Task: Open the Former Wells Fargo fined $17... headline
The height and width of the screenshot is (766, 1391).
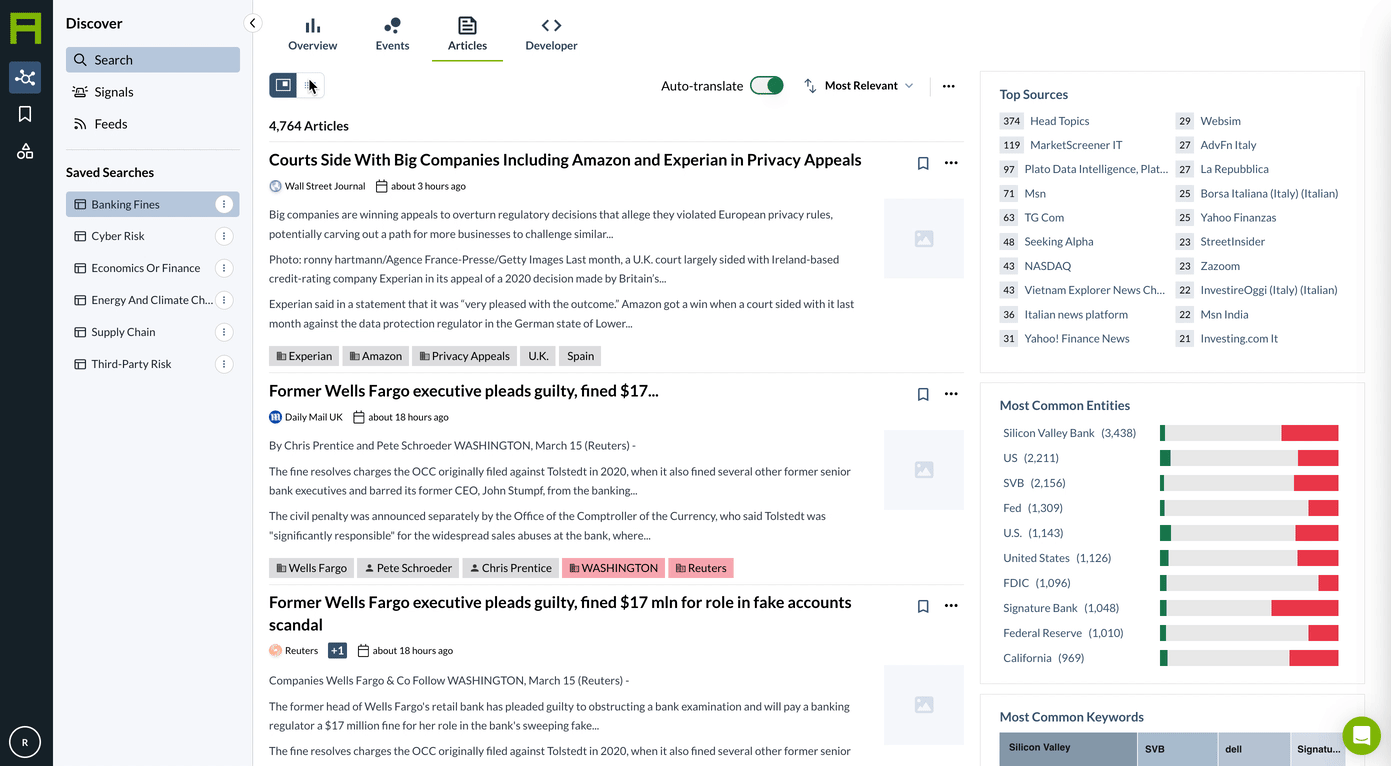Action: click(x=463, y=391)
